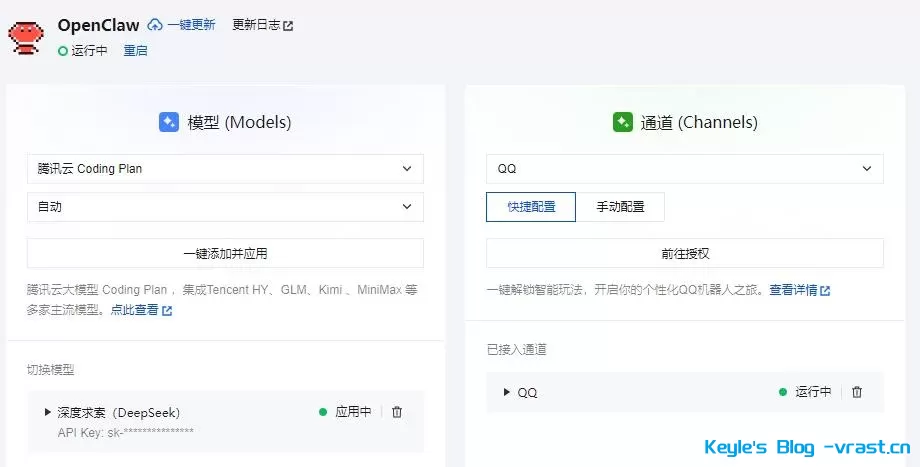Switch to the 快捷配置 tab
Viewport: 920px width, 467px height.
tap(531, 207)
